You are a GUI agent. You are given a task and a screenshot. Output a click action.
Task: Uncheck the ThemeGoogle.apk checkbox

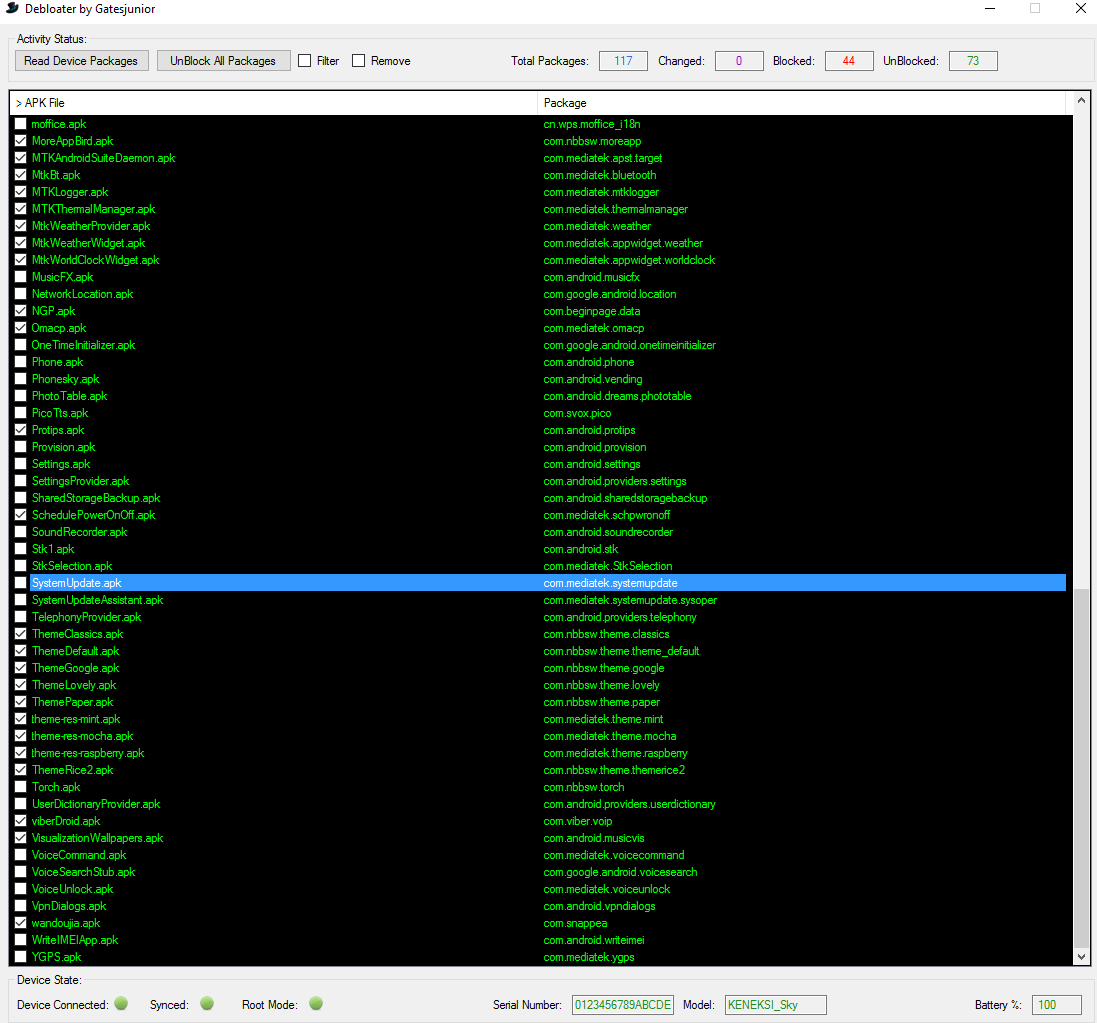point(20,668)
